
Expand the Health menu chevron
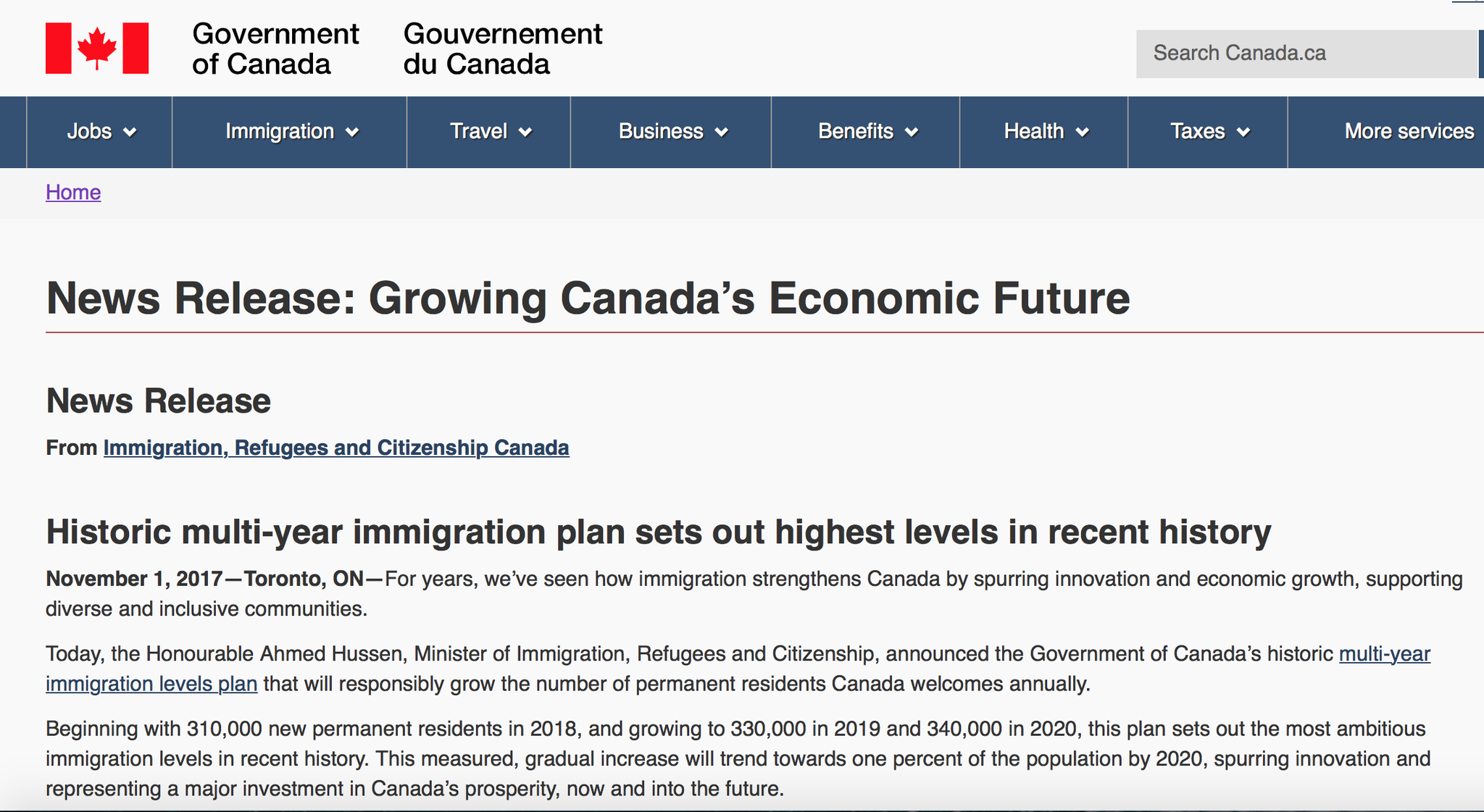pyautogui.click(x=1083, y=133)
